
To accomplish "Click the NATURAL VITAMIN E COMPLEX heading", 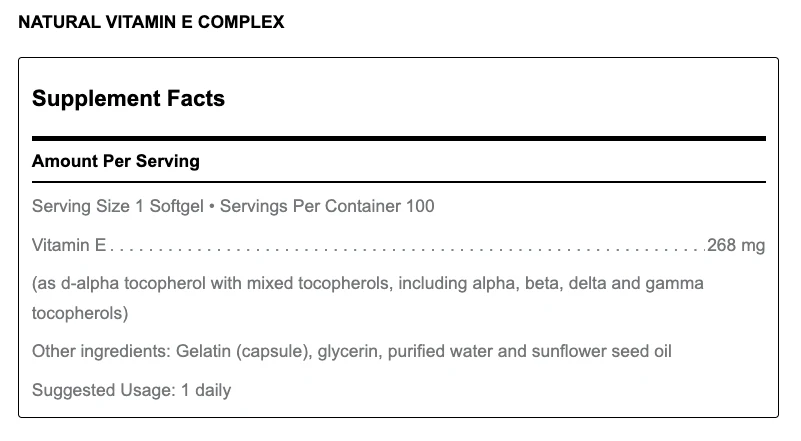I will click(x=151, y=22).
